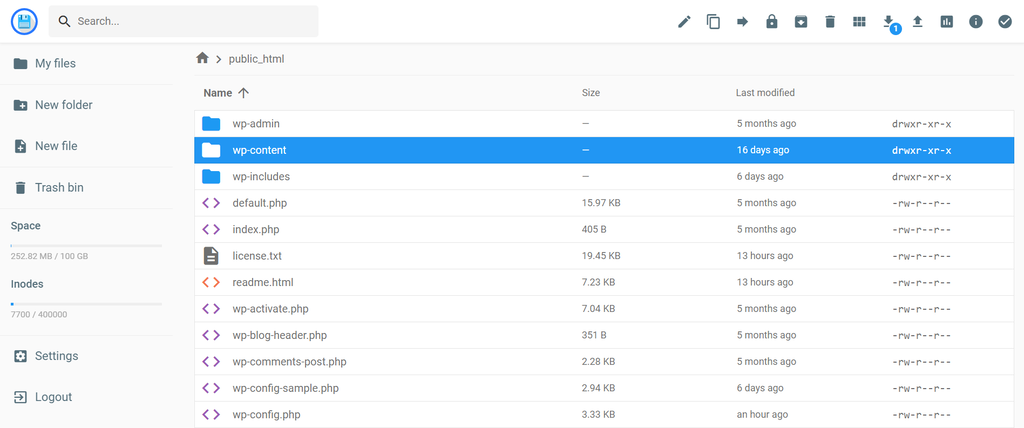Switch view with the grid icon

pyautogui.click(x=859, y=22)
